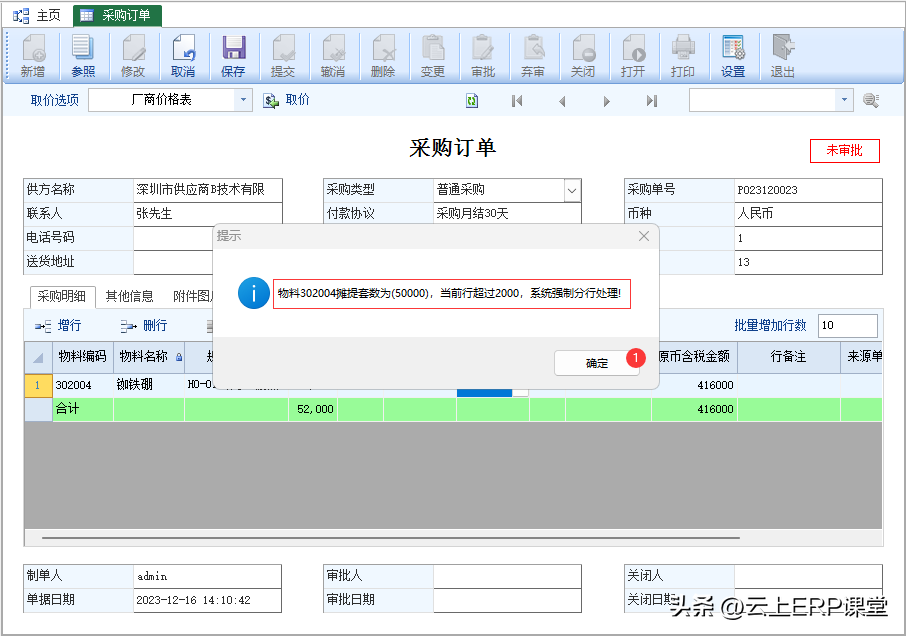906x636 pixels.
Task: Open the search combo box dropdown arrow
Action: click(844, 100)
